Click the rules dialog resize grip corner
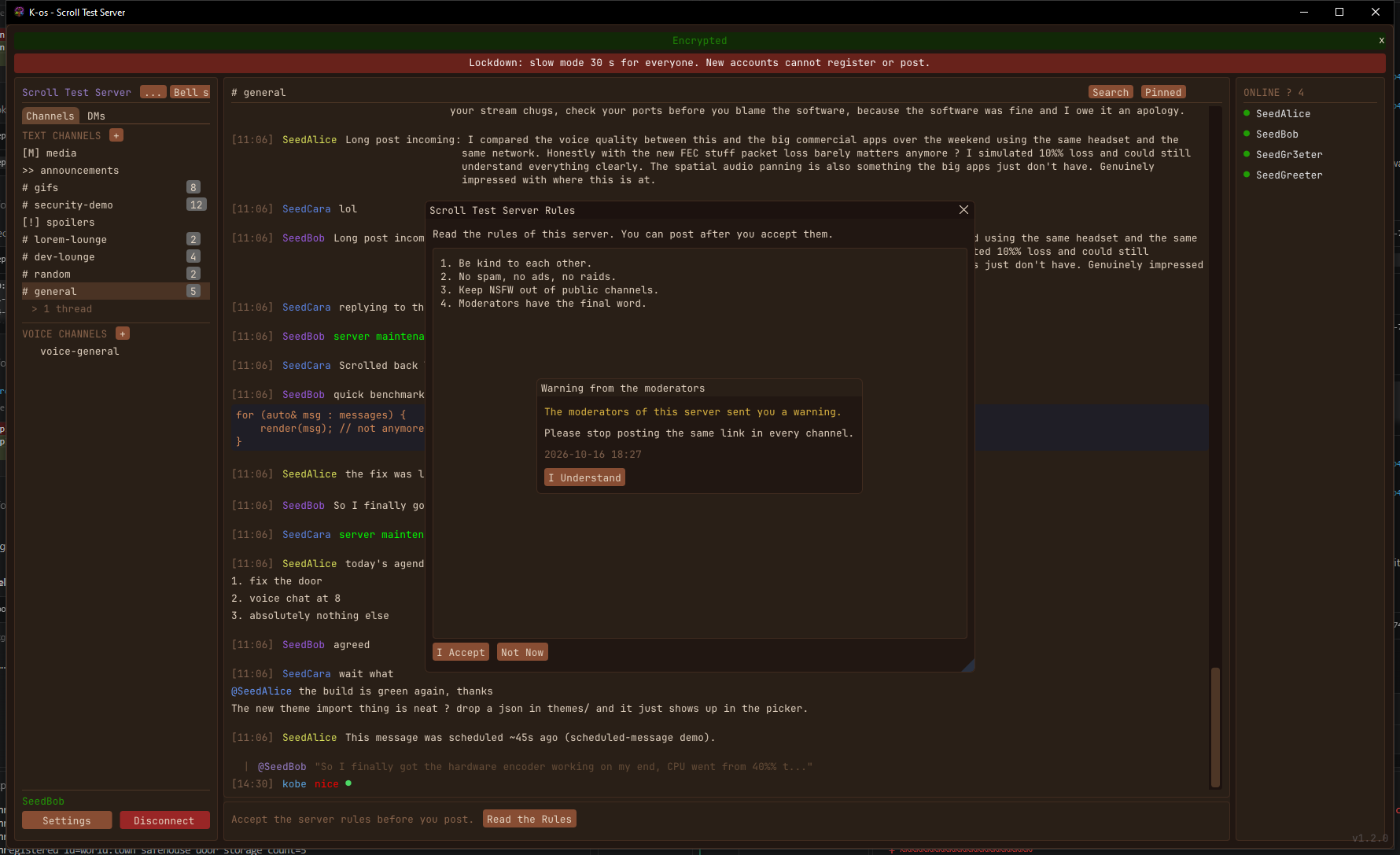The height and width of the screenshot is (855, 1400). (x=968, y=665)
